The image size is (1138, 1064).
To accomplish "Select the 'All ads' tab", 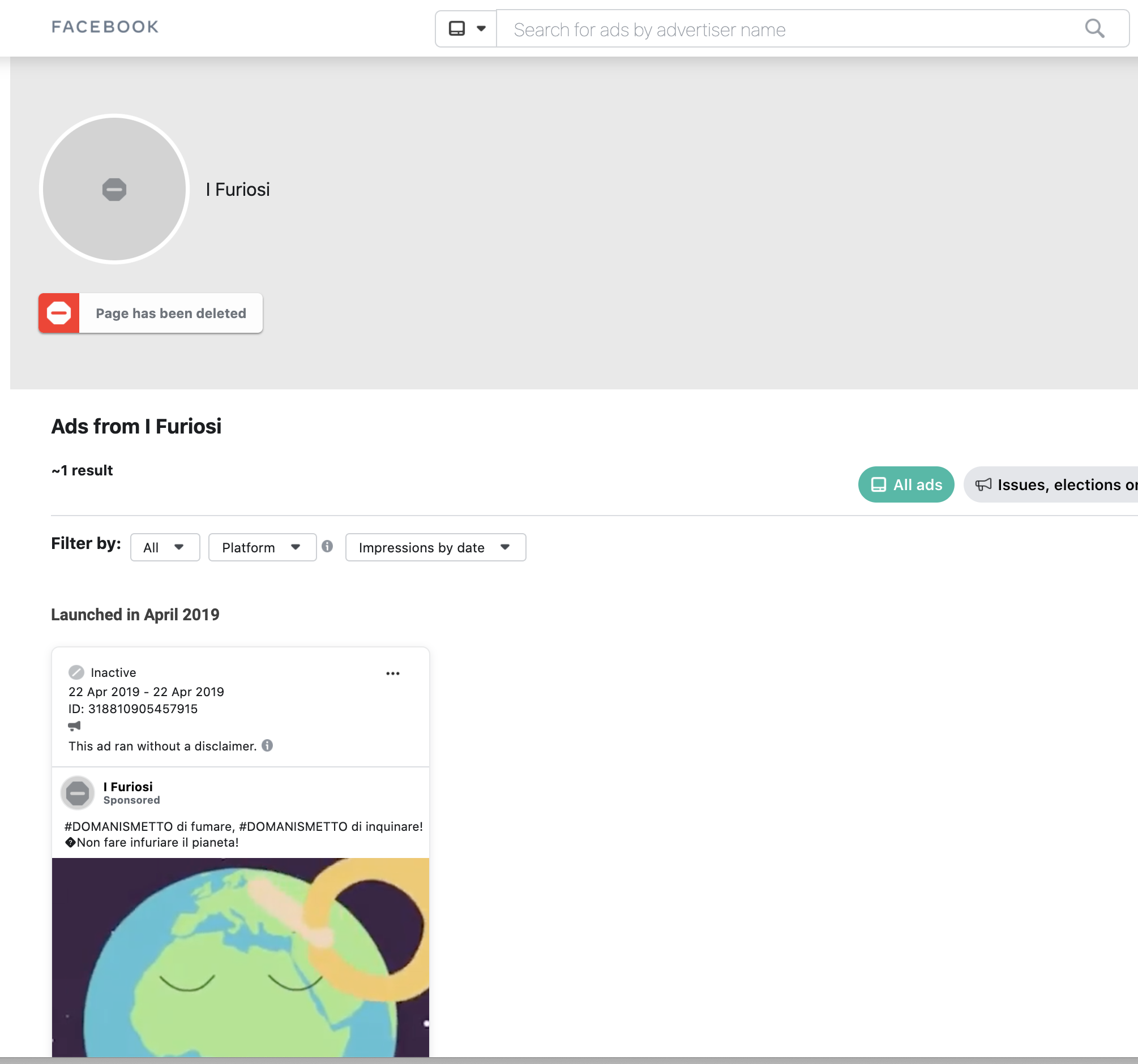I will 905,484.
